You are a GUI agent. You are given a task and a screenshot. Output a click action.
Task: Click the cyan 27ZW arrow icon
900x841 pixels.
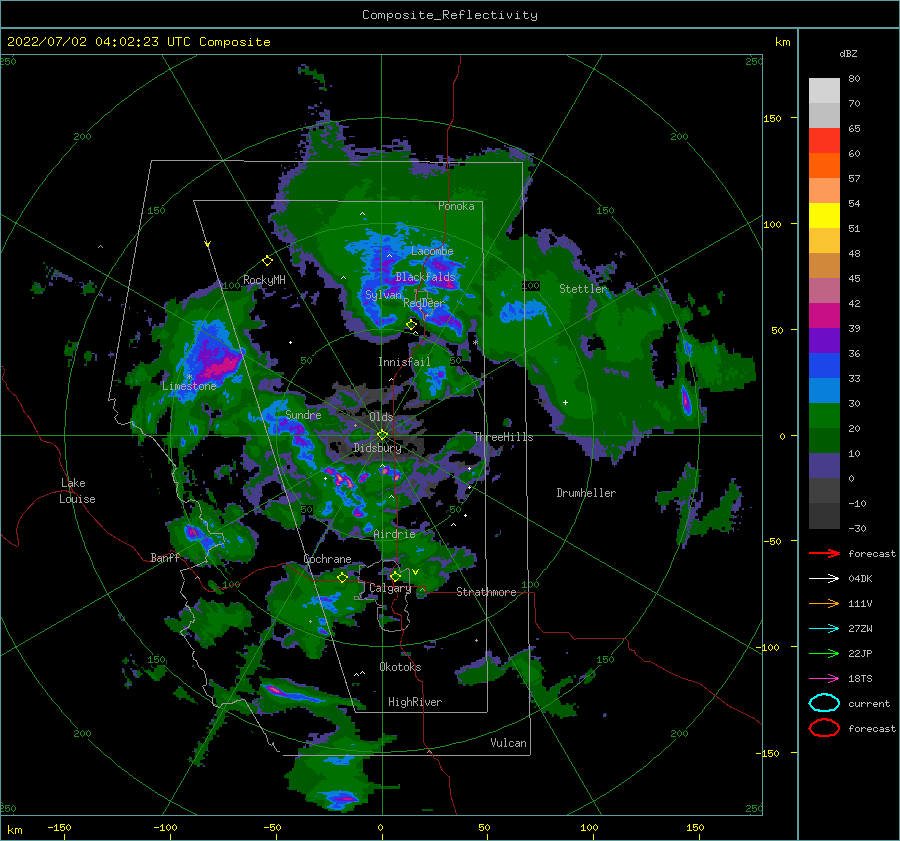click(x=824, y=629)
